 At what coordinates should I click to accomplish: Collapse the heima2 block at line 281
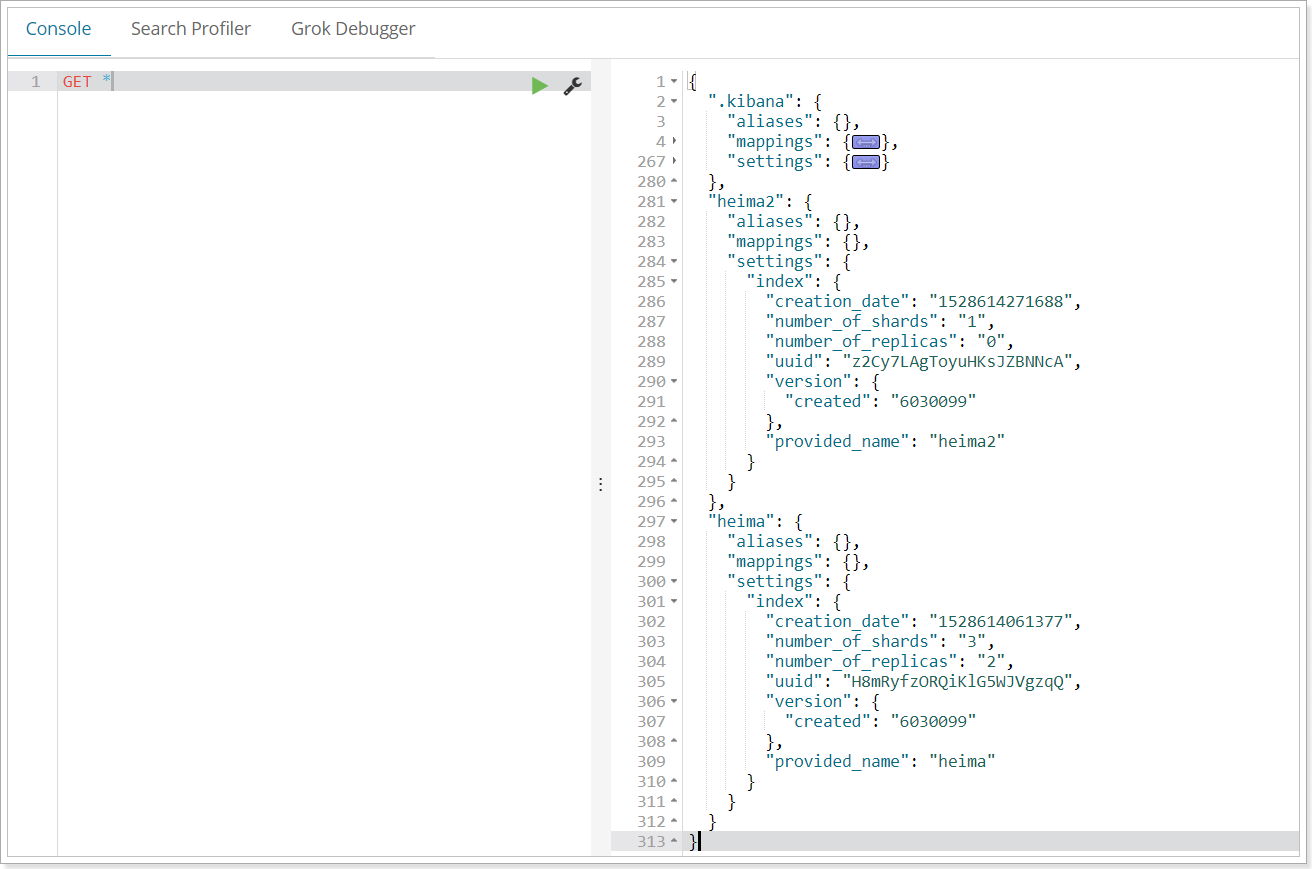[x=674, y=202]
